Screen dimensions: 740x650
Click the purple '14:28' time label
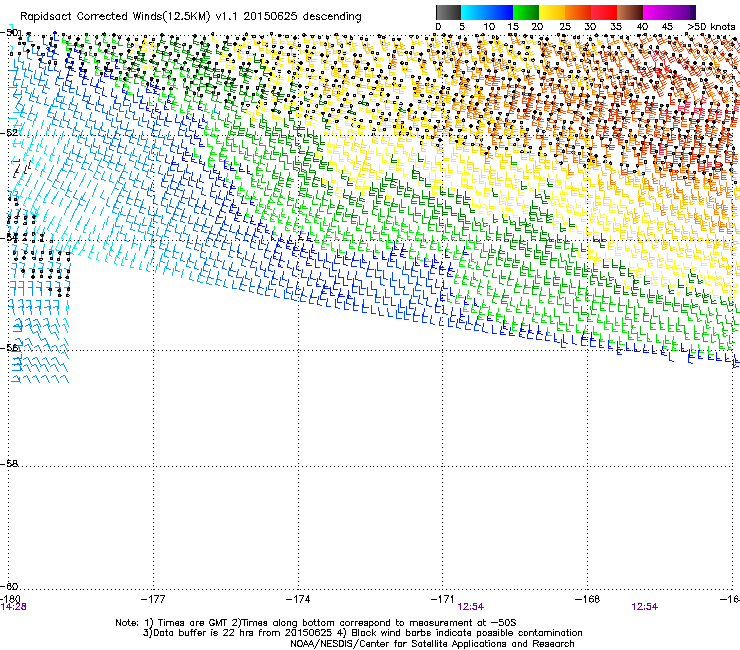pyautogui.click(x=13, y=607)
